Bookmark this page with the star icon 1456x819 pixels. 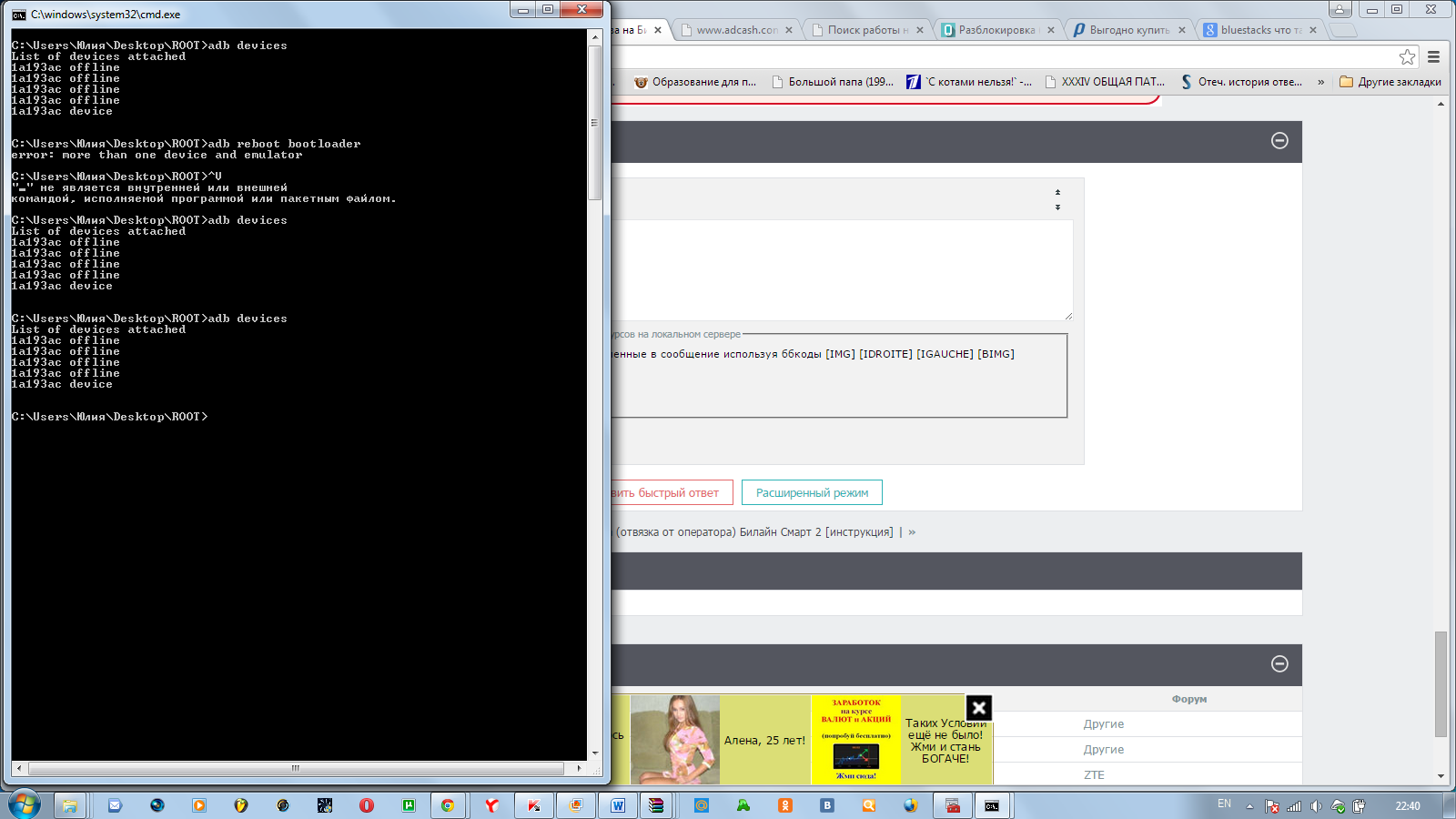click(x=1407, y=57)
